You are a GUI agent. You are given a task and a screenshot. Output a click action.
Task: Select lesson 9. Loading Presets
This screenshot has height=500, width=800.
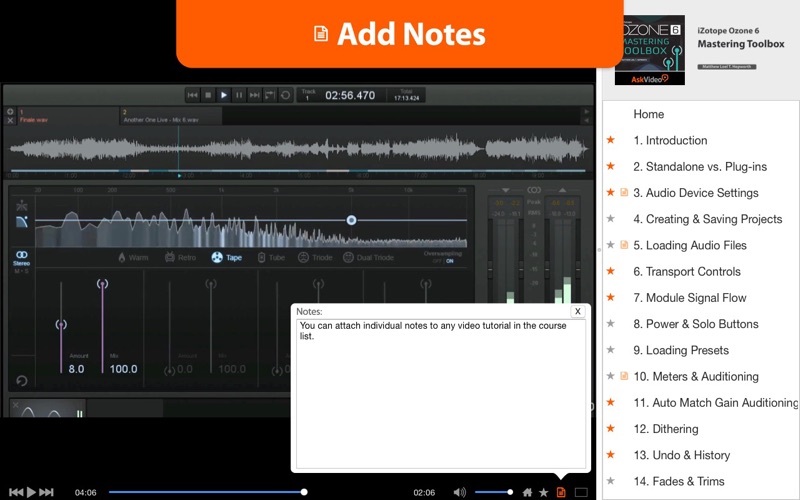coord(681,351)
